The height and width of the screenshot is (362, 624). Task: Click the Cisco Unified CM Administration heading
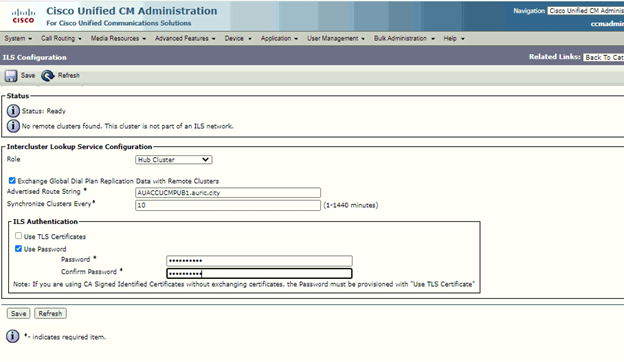coord(132,11)
